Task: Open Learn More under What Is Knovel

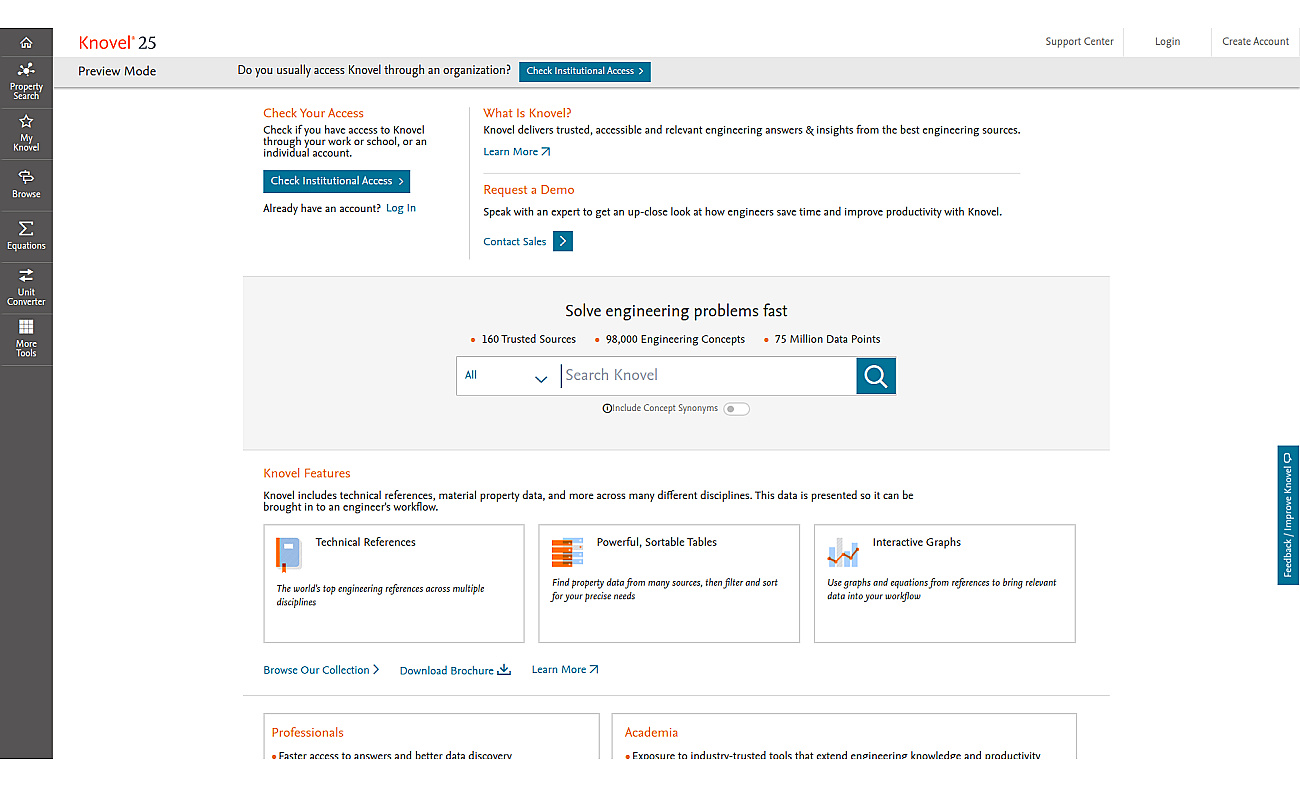Action: tap(517, 152)
